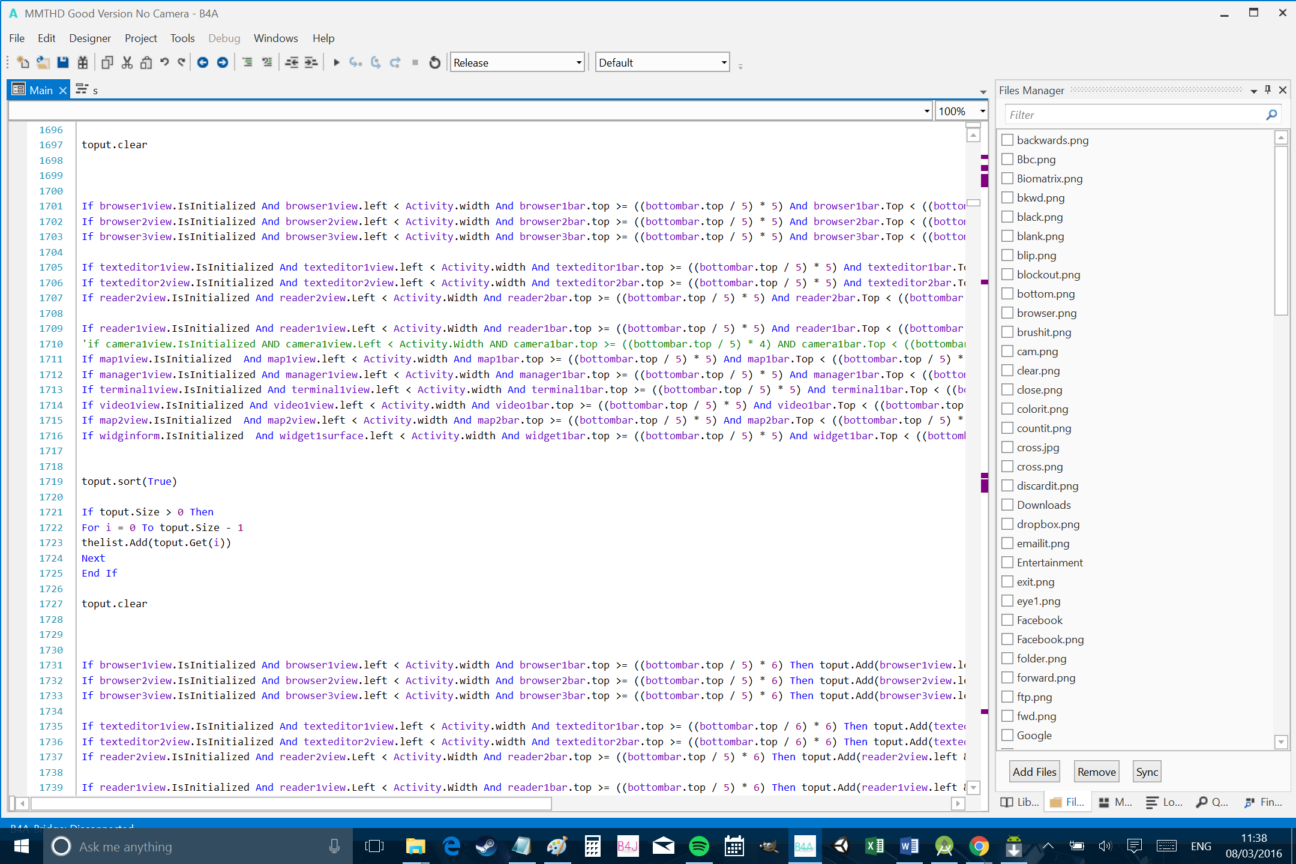Click the new file toolbar icon
This screenshot has height=864, width=1296.
pos(23,62)
